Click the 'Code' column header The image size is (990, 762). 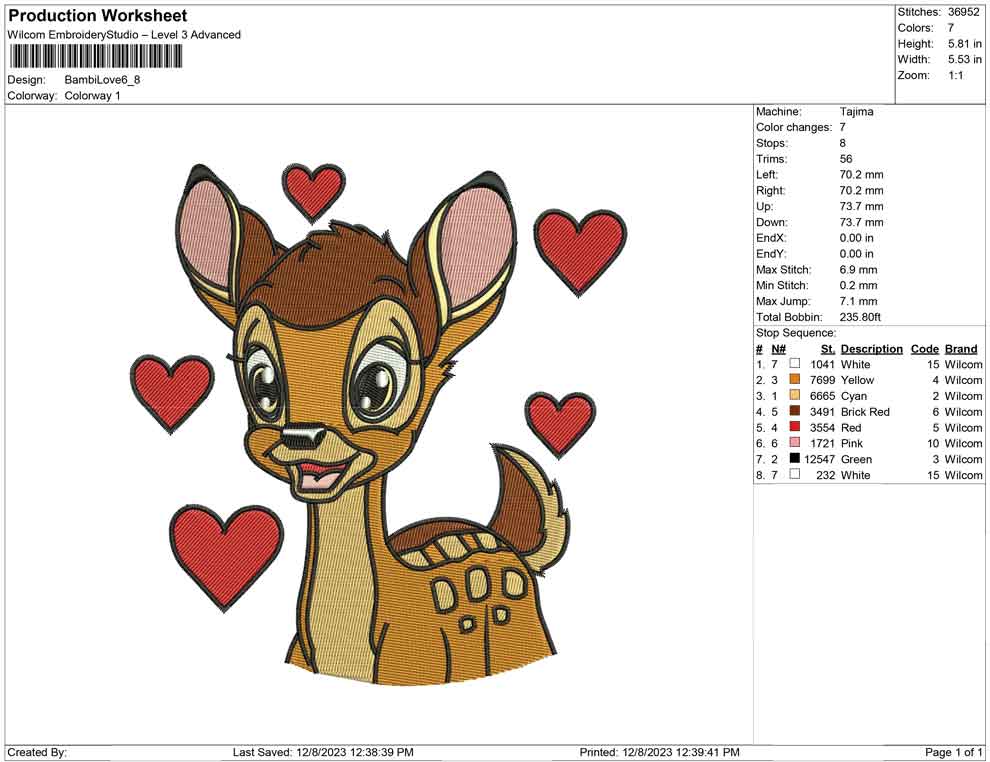point(925,349)
